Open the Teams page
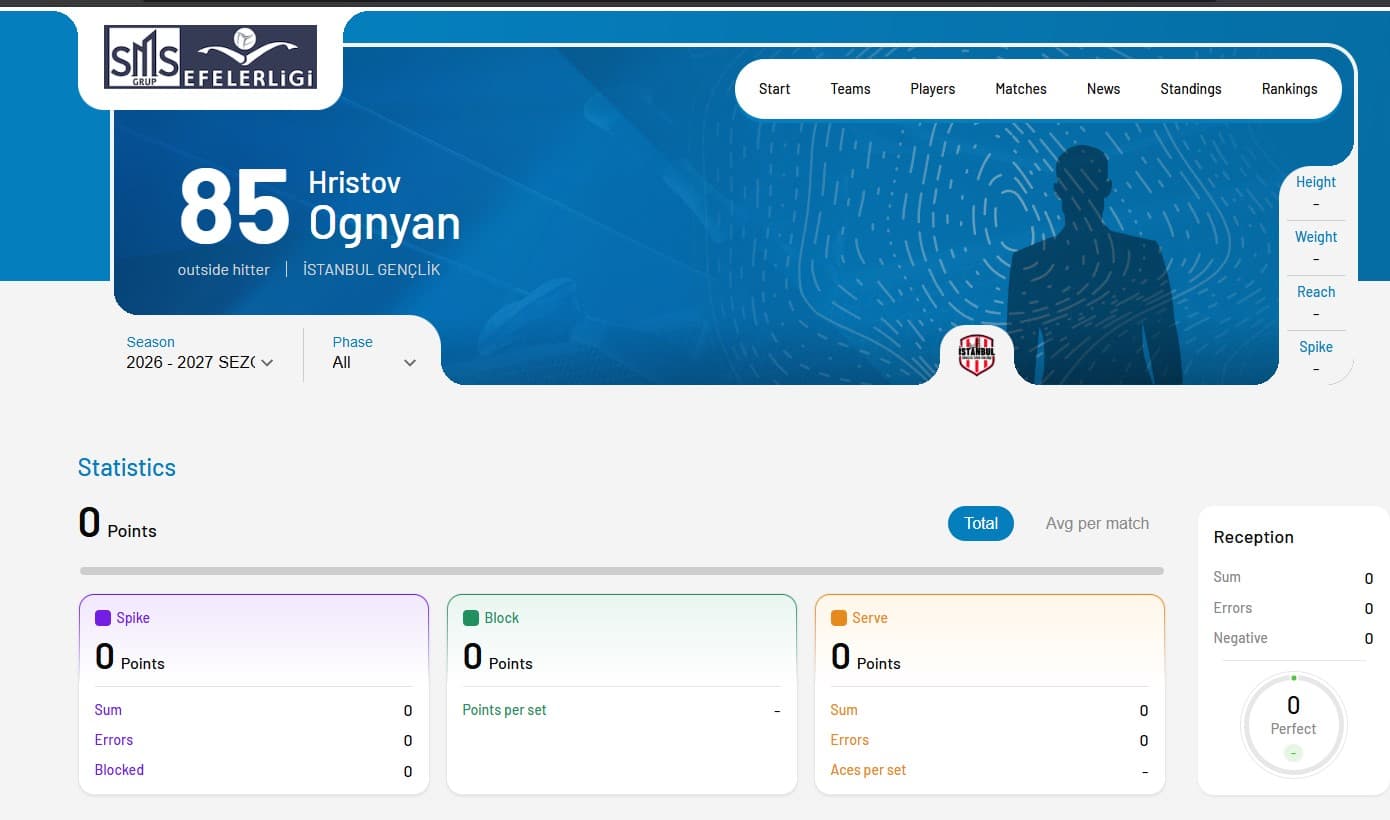Image resolution: width=1390 pixels, height=820 pixels. pos(850,89)
